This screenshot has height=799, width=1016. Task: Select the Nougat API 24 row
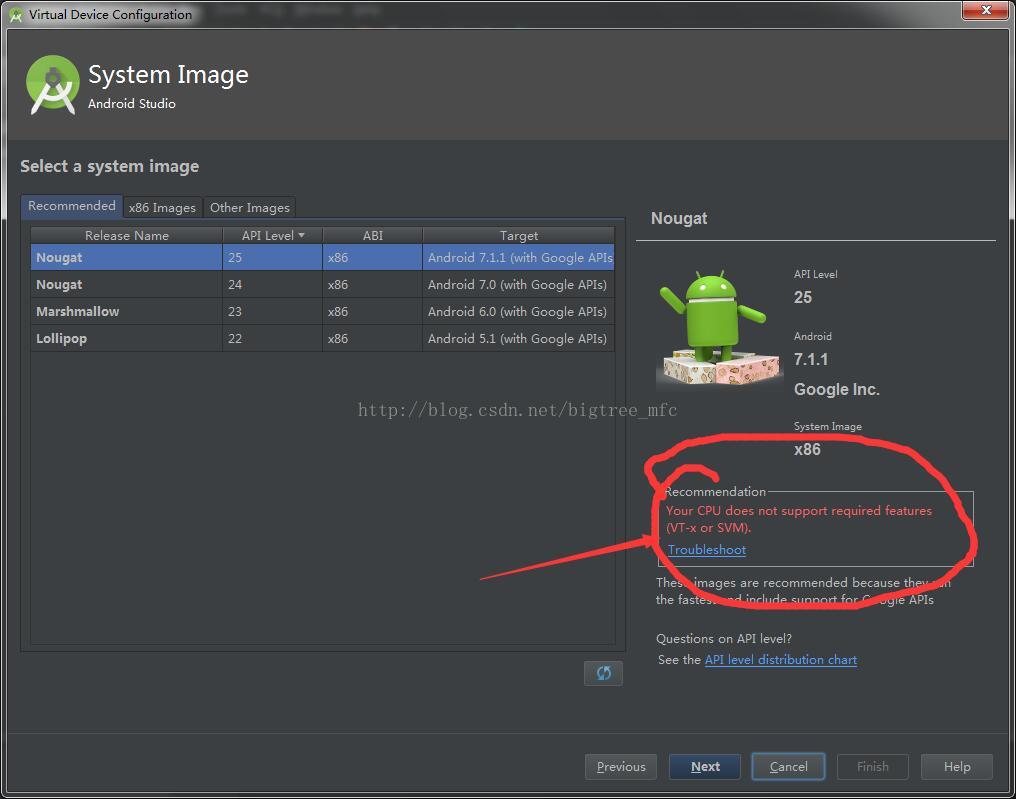[322, 284]
